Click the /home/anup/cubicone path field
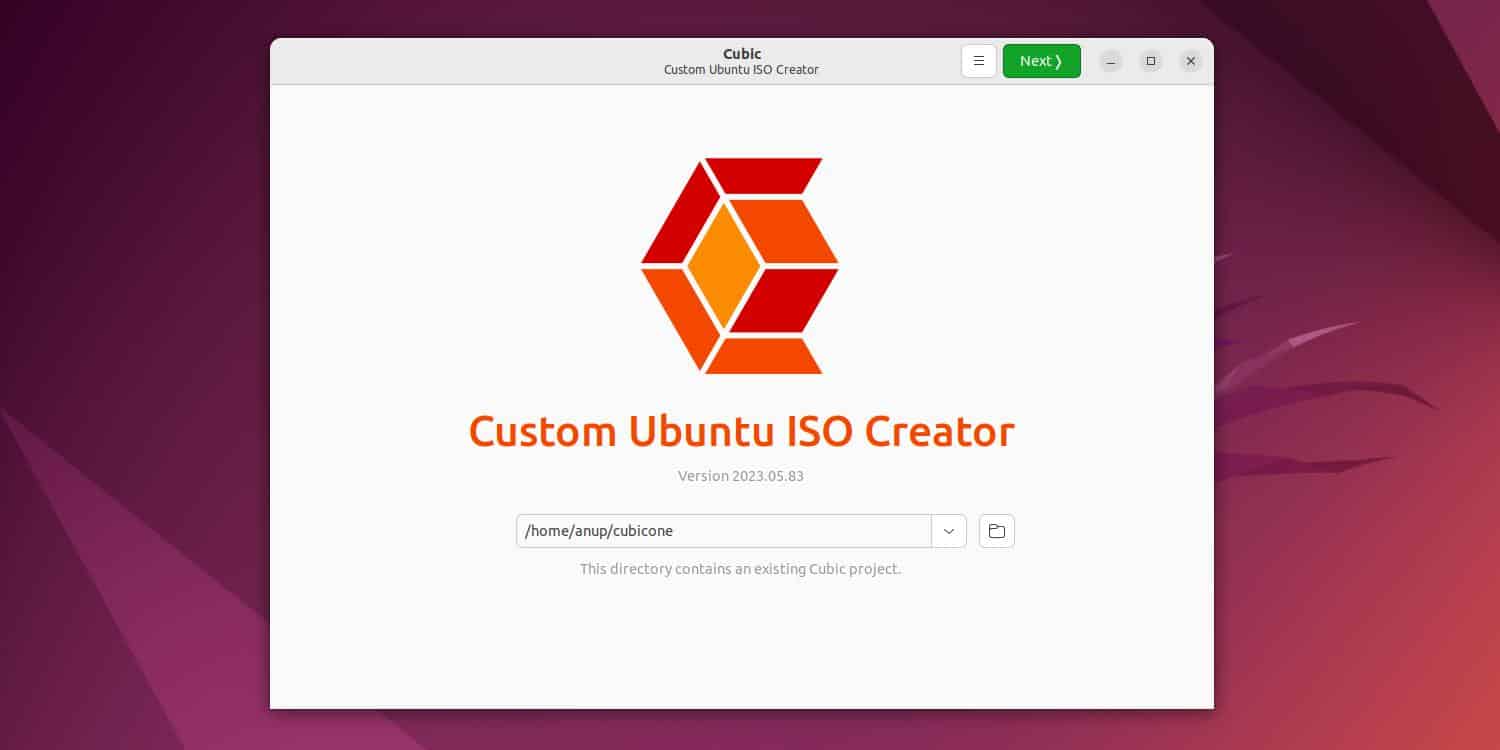The image size is (1500, 750). tap(724, 531)
